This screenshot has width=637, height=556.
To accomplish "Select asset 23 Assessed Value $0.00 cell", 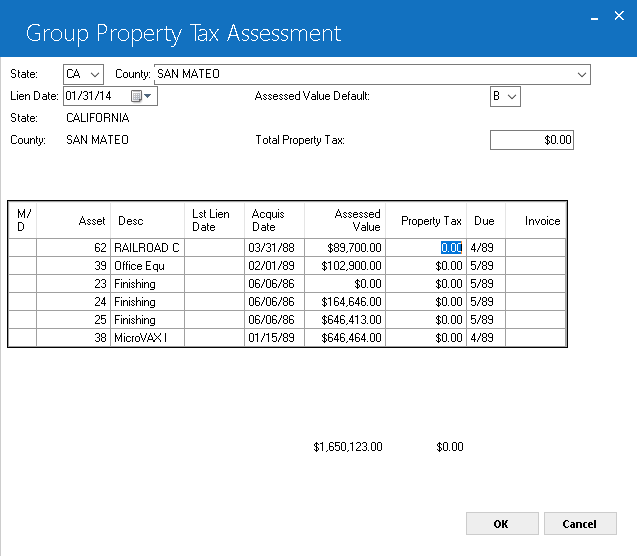I will [345, 284].
